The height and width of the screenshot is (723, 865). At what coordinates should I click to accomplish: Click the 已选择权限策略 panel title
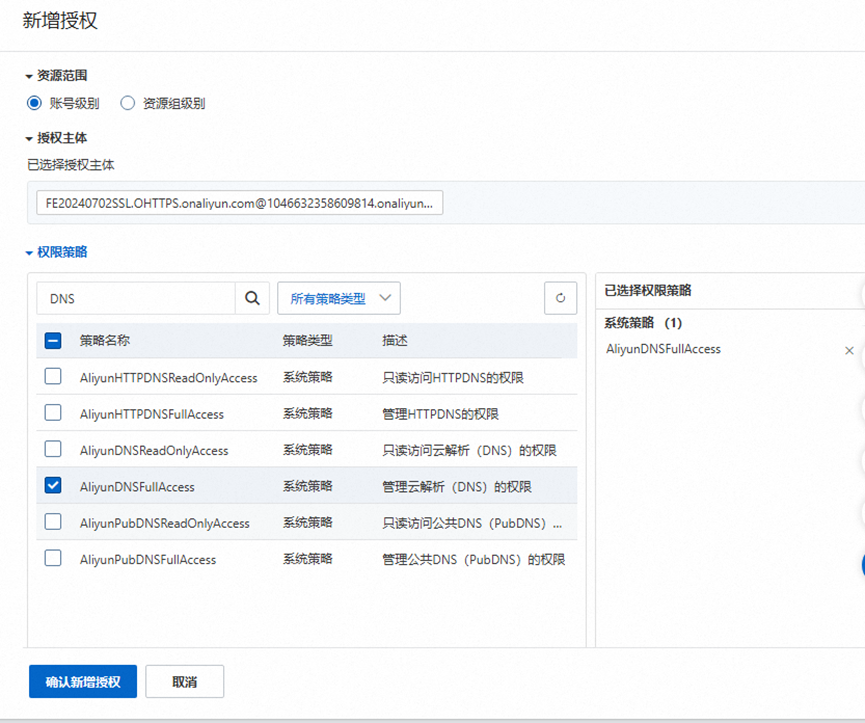pos(648,291)
